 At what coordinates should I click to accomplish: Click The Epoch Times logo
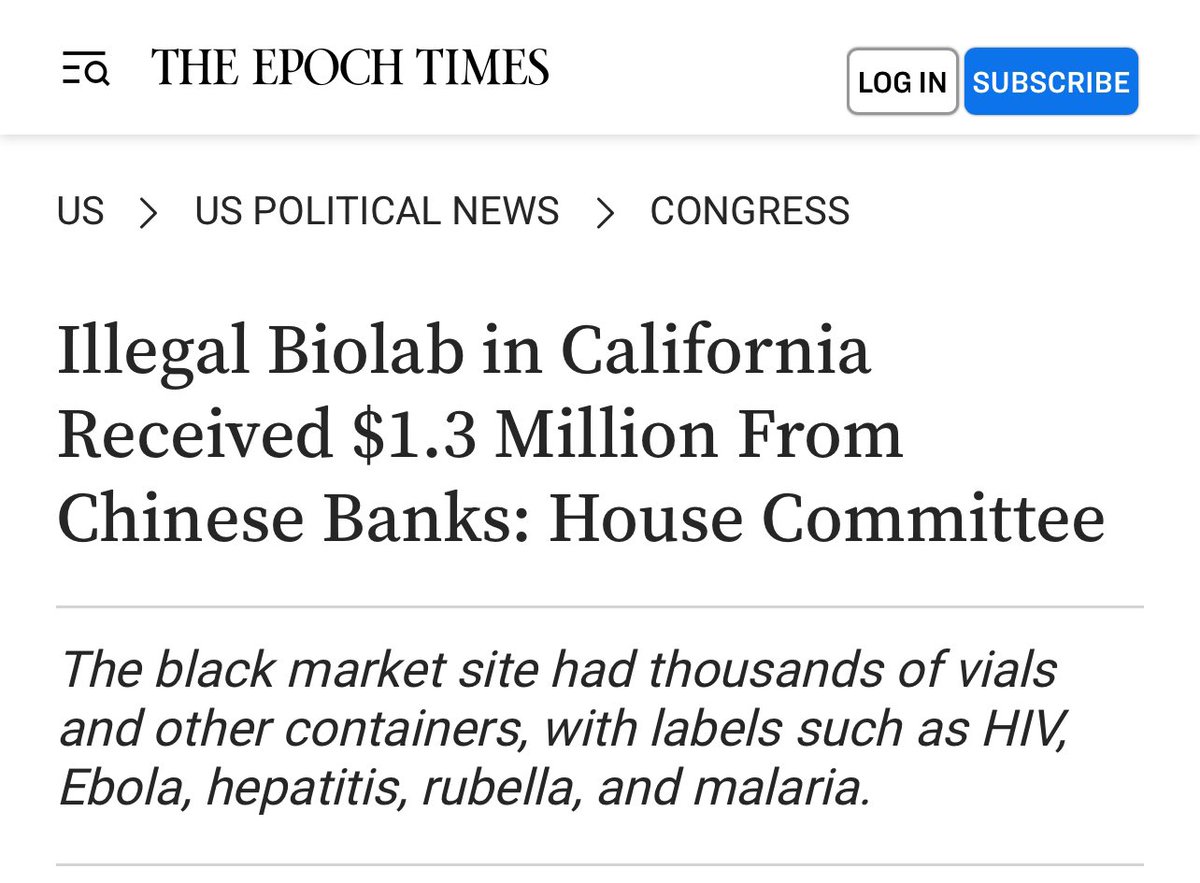click(x=350, y=69)
